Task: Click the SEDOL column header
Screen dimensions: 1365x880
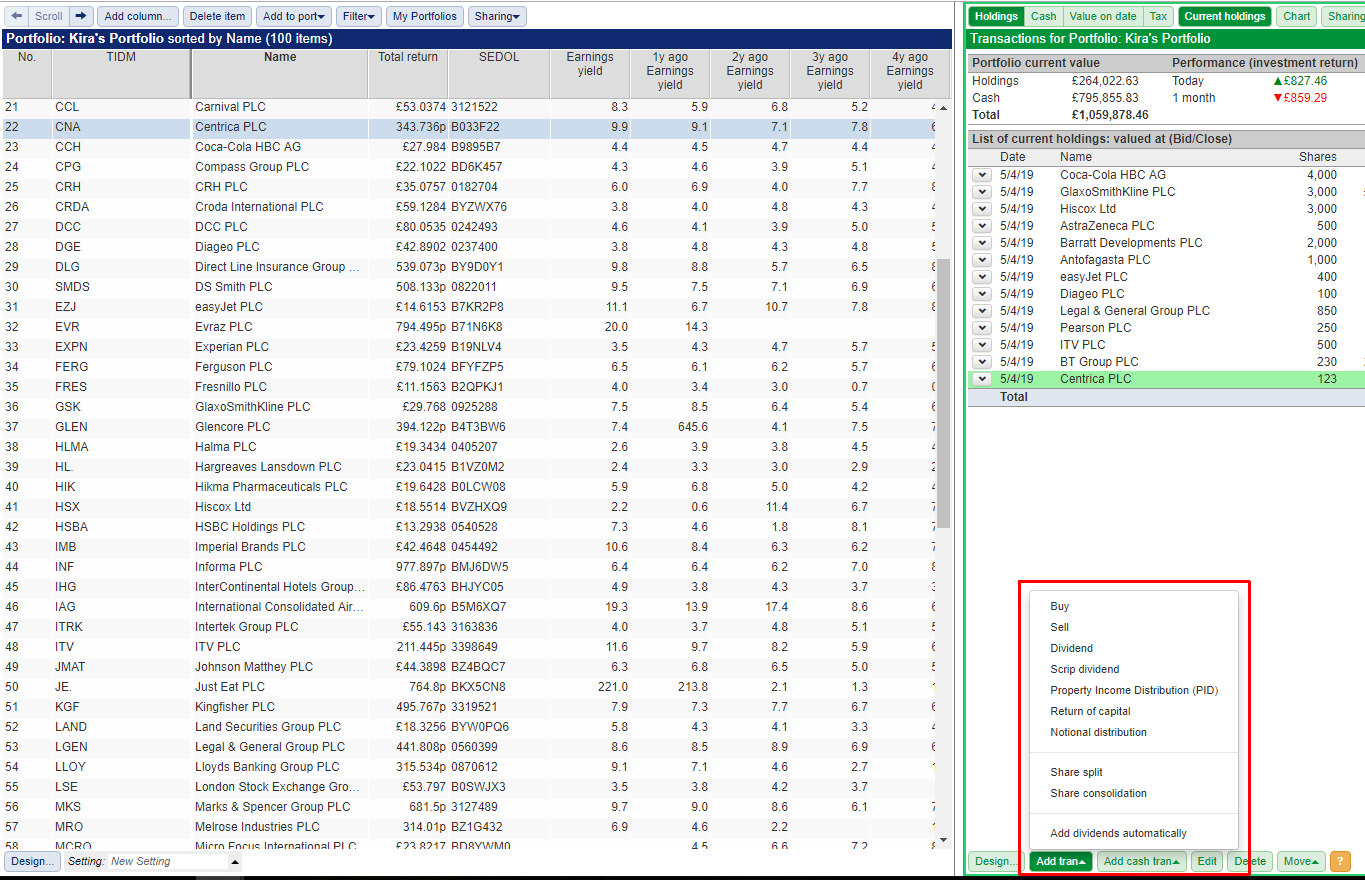Action: point(499,73)
